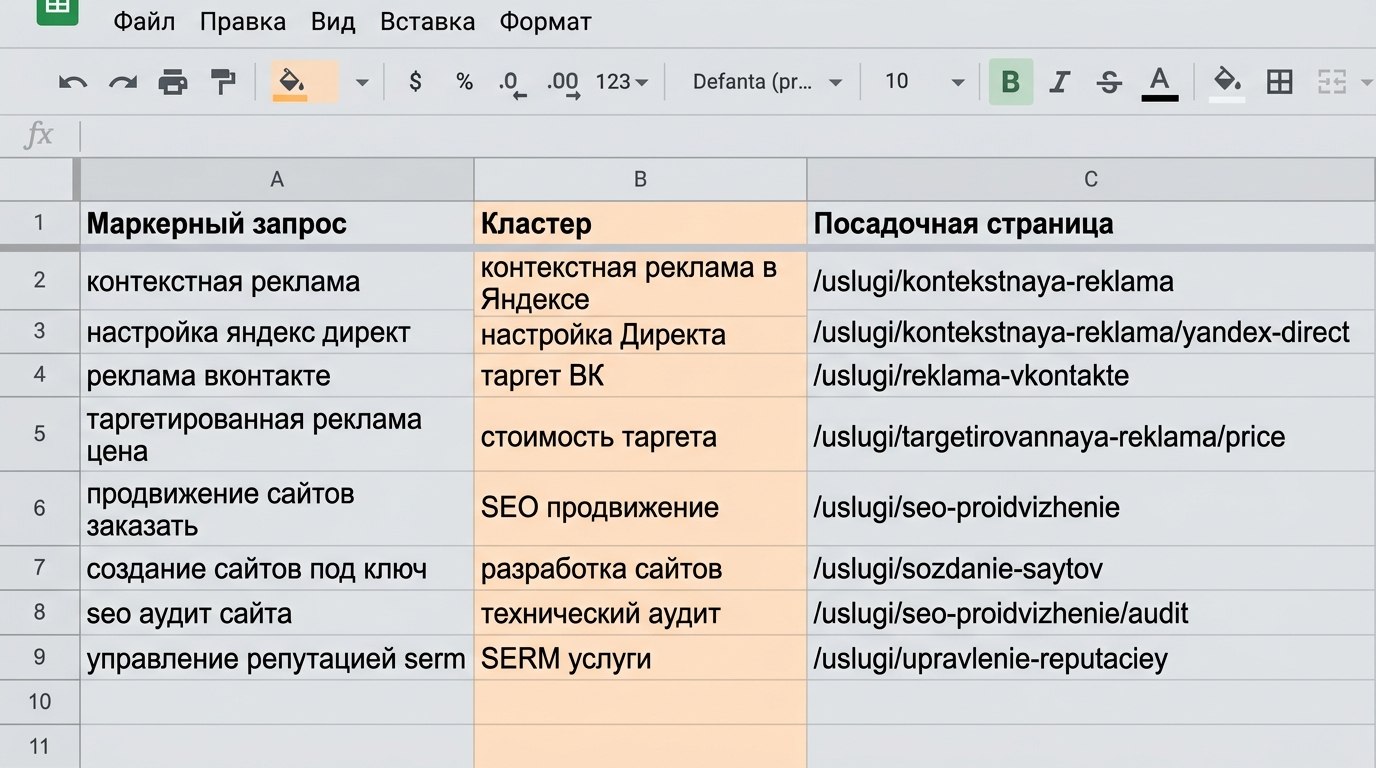Open the Файл menu

[x=143, y=21]
